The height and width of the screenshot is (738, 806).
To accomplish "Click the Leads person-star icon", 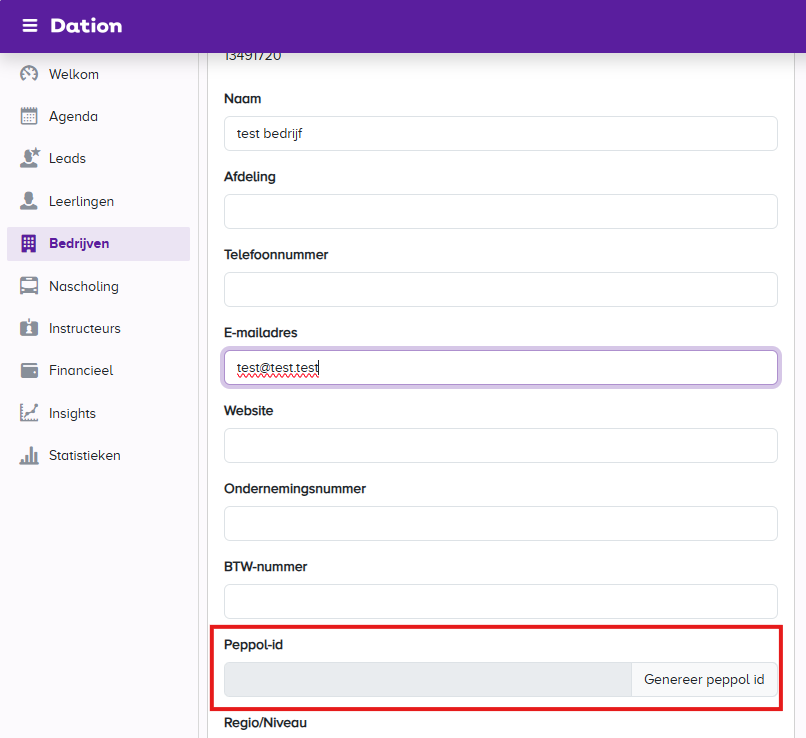I will click(x=29, y=158).
